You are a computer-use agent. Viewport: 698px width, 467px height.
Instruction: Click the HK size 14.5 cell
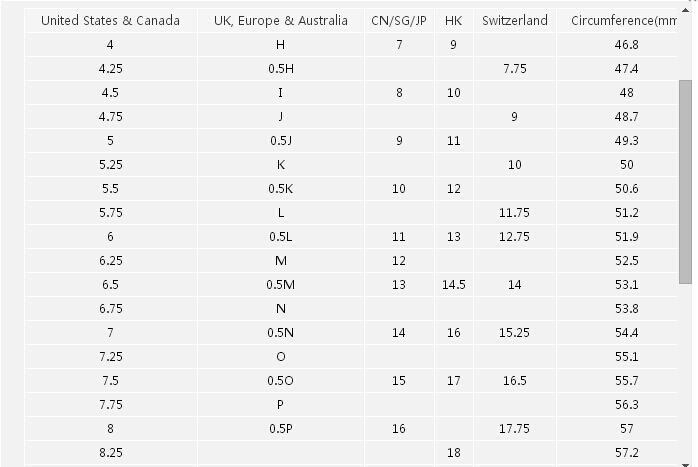(x=453, y=285)
